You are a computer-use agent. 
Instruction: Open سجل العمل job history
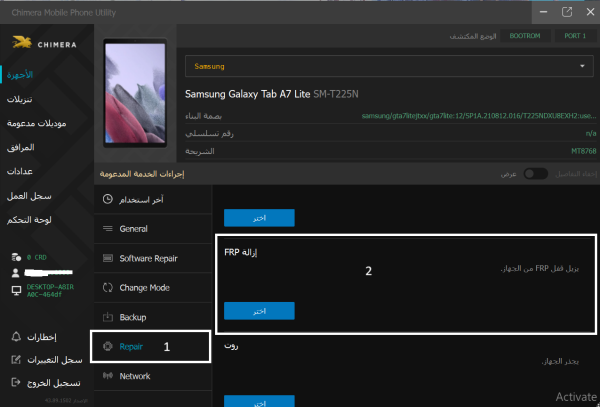[x=29, y=196]
